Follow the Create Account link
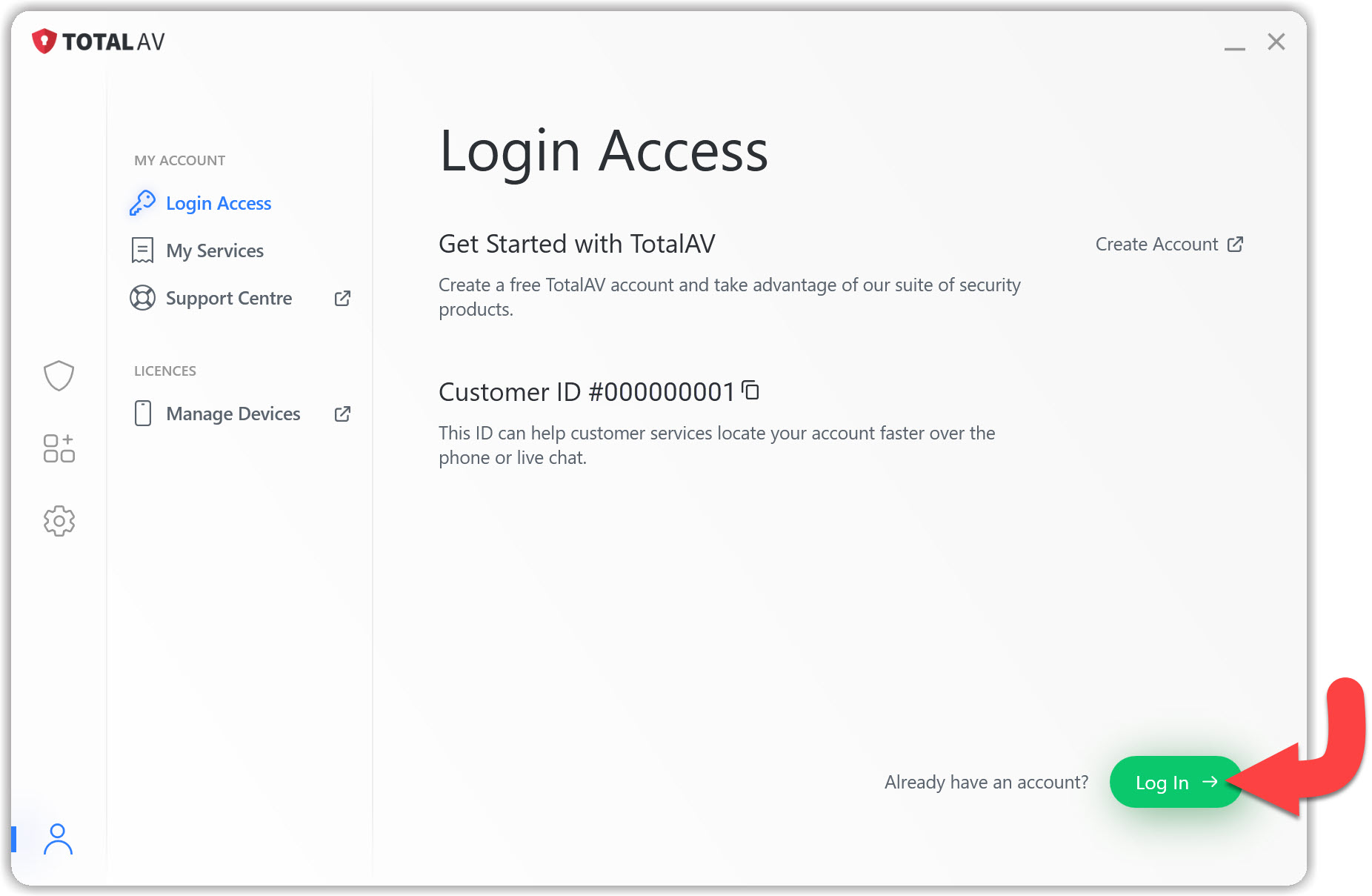Viewport: 1372px width, 896px height. (1168, 245)
